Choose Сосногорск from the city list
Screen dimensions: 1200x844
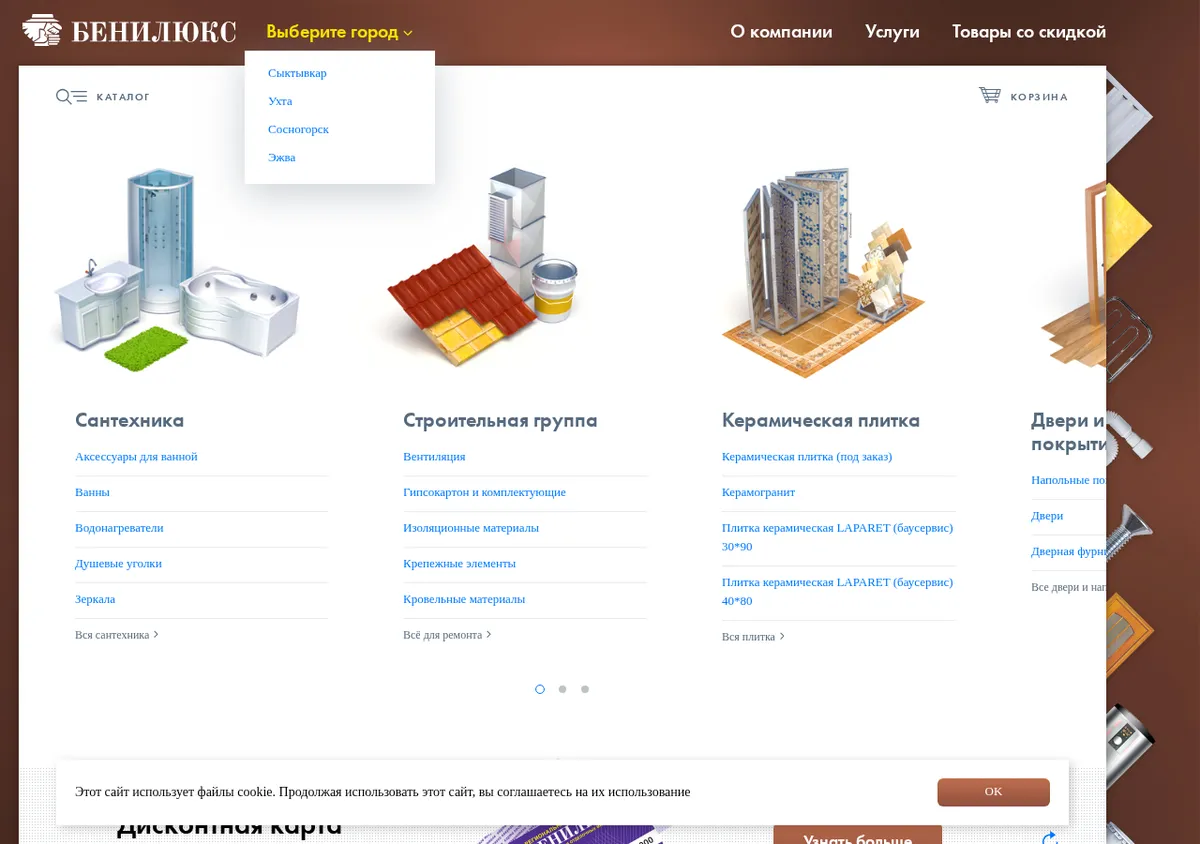click(298, 129)
